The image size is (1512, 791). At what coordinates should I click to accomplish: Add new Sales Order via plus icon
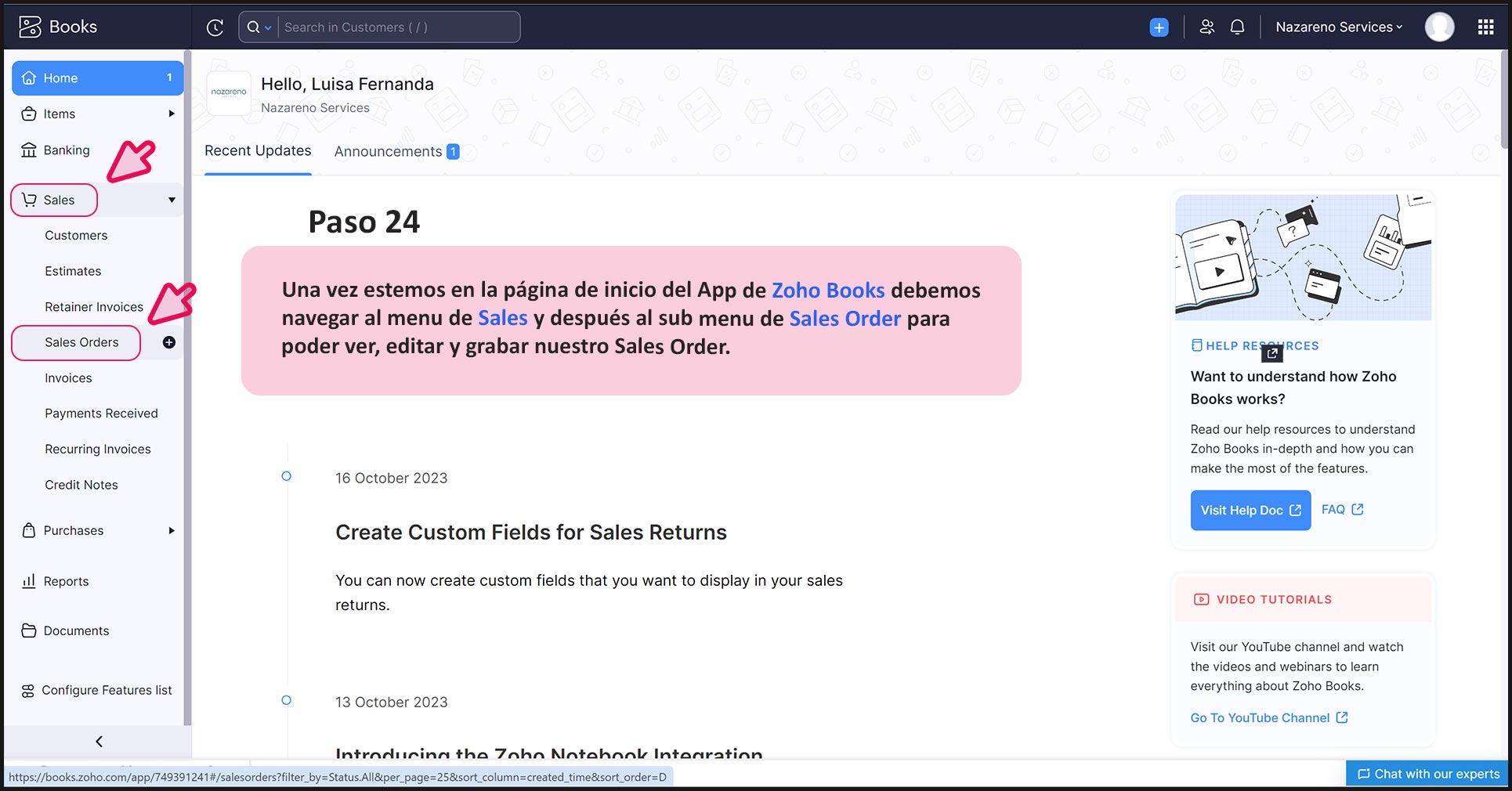tap(169, 342)
